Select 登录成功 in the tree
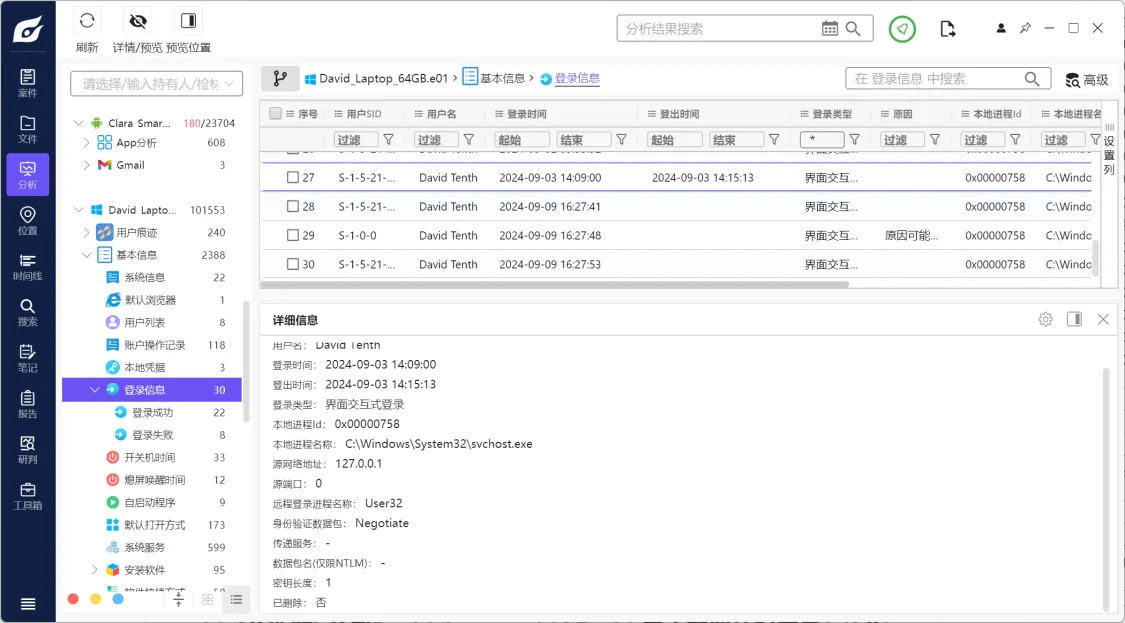 click(x=152, y=413)
